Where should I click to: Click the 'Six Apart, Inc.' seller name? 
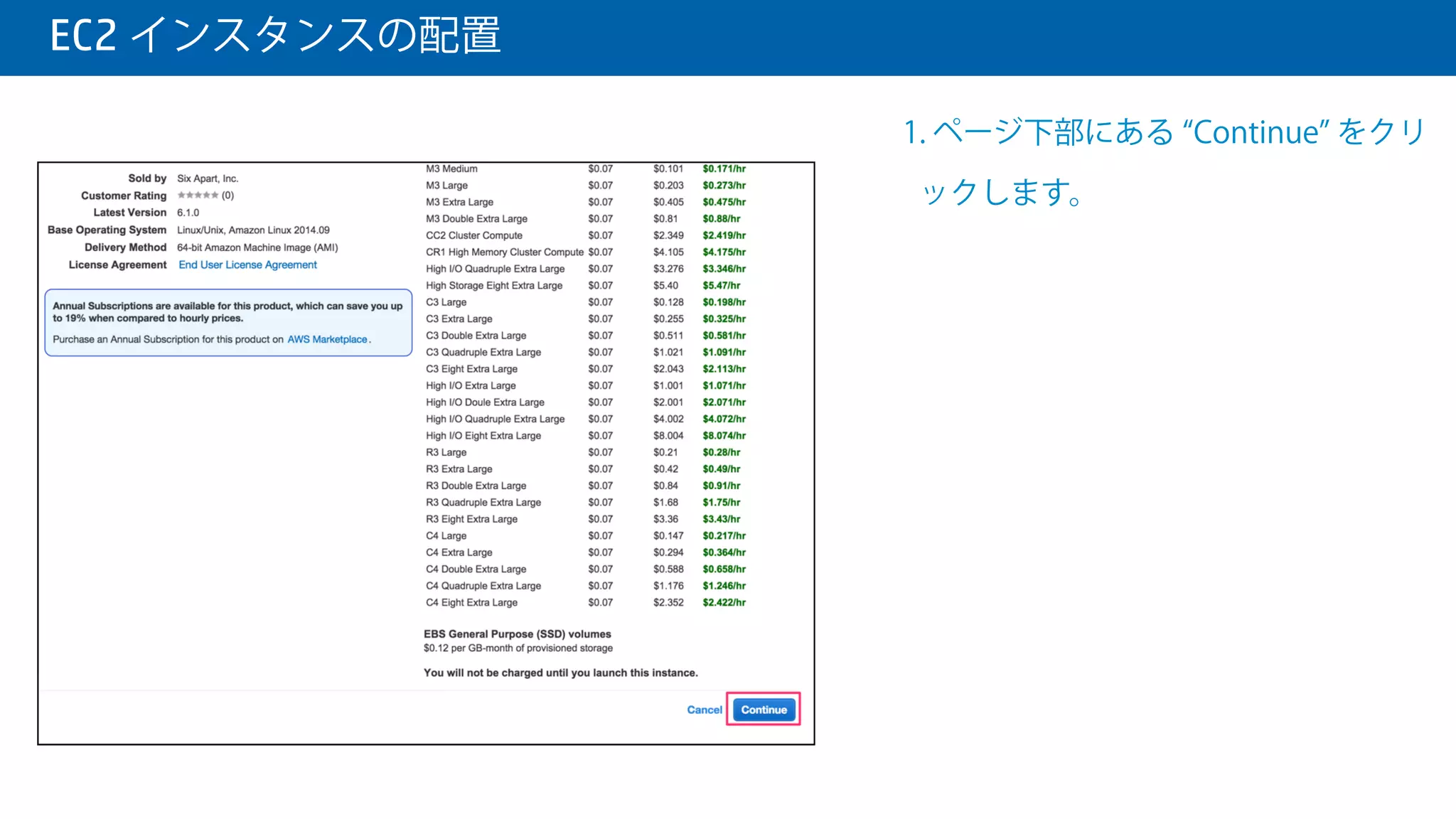pos(208,178)
